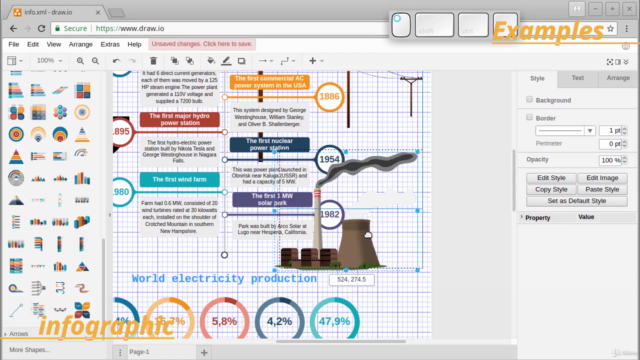Open the page options dots menu

120,352
